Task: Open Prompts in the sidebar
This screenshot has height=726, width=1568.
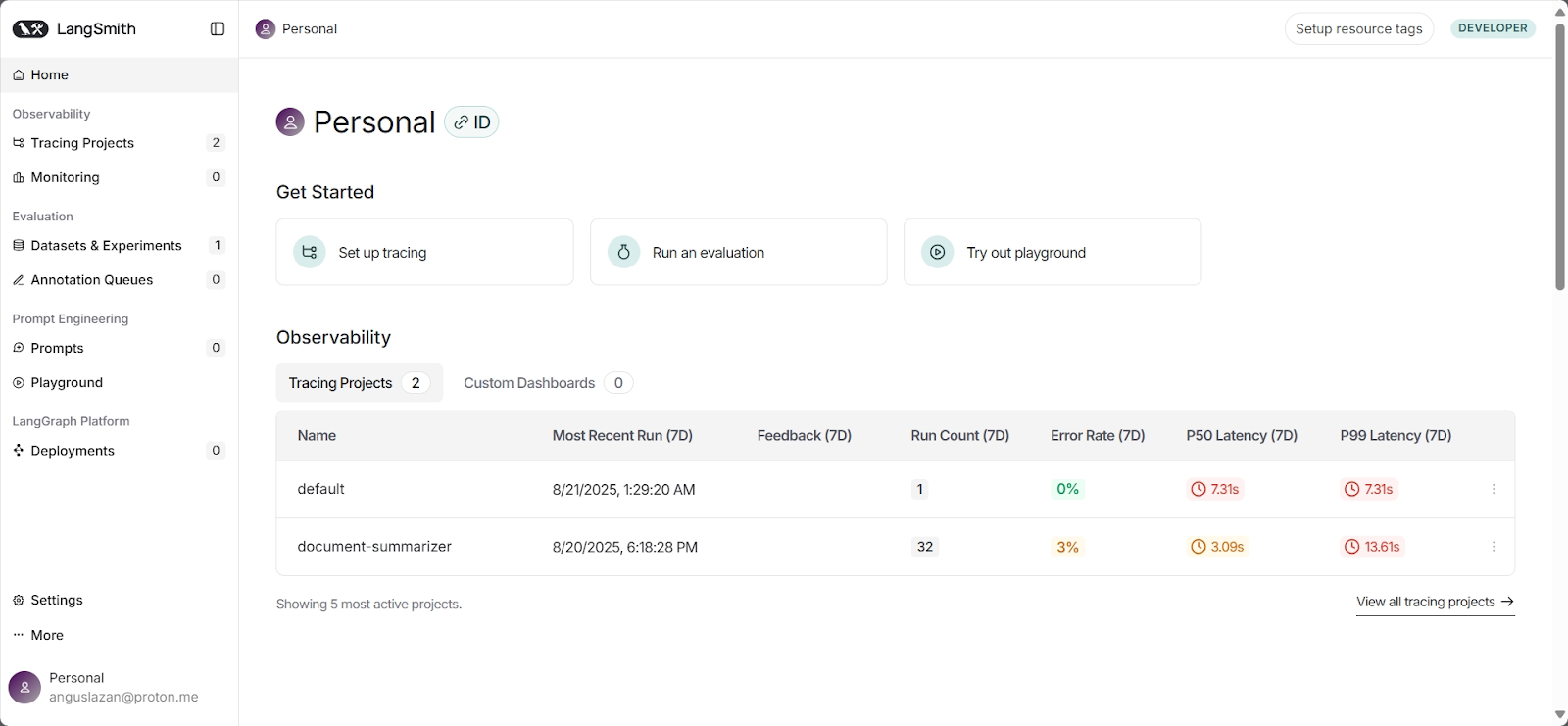Action: [x=120, y=348]
